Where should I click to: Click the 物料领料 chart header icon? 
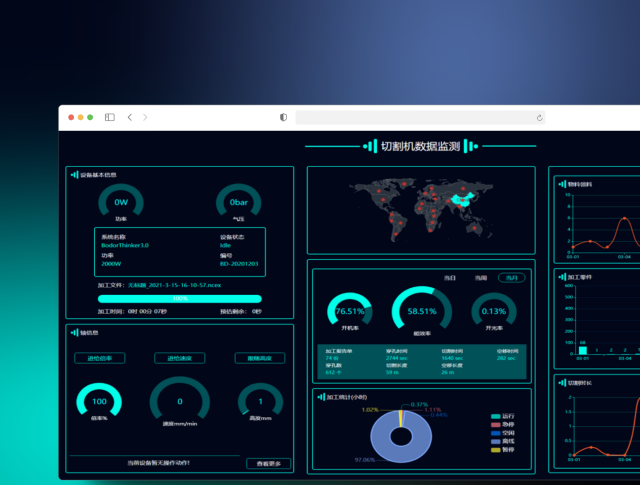tap(562, 184)
